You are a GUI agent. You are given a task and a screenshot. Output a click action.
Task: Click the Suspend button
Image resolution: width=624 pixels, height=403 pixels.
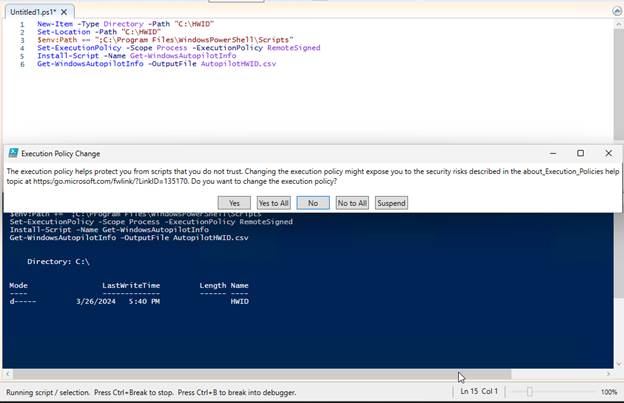tap(392, 202)
